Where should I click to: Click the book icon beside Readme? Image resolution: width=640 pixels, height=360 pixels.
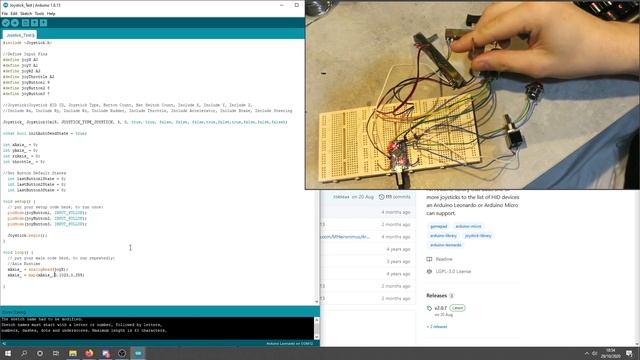pyautogui.click(x=429, y=259)
